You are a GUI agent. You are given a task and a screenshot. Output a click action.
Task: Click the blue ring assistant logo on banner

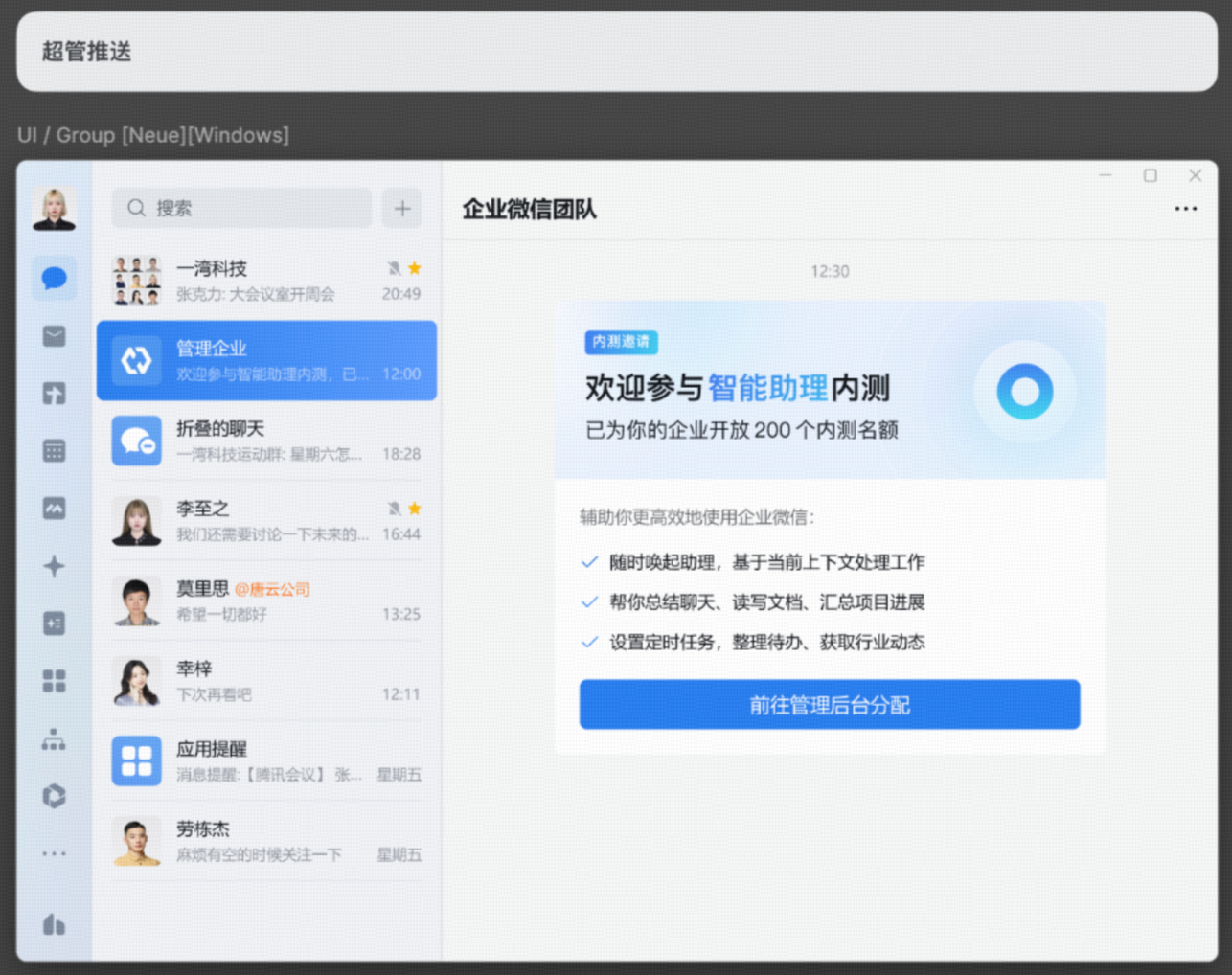[x=1025, y=391]
